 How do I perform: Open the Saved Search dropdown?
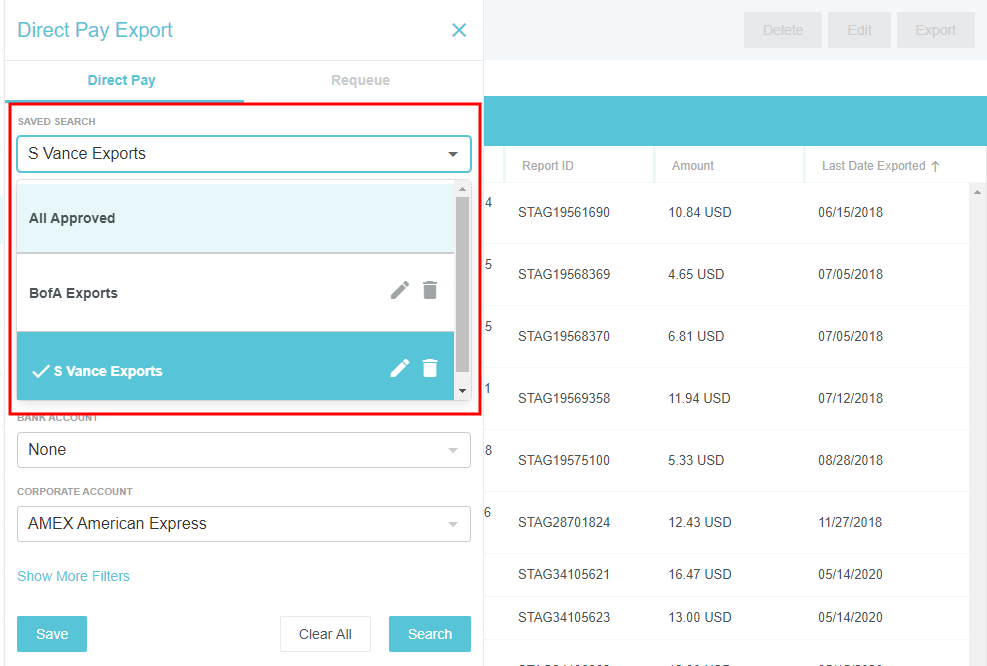coord(243,154)
